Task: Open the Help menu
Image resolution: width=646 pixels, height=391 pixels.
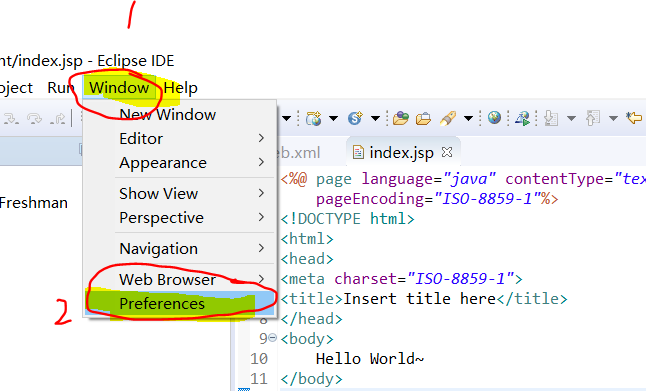Action: [x=180, y=88]
